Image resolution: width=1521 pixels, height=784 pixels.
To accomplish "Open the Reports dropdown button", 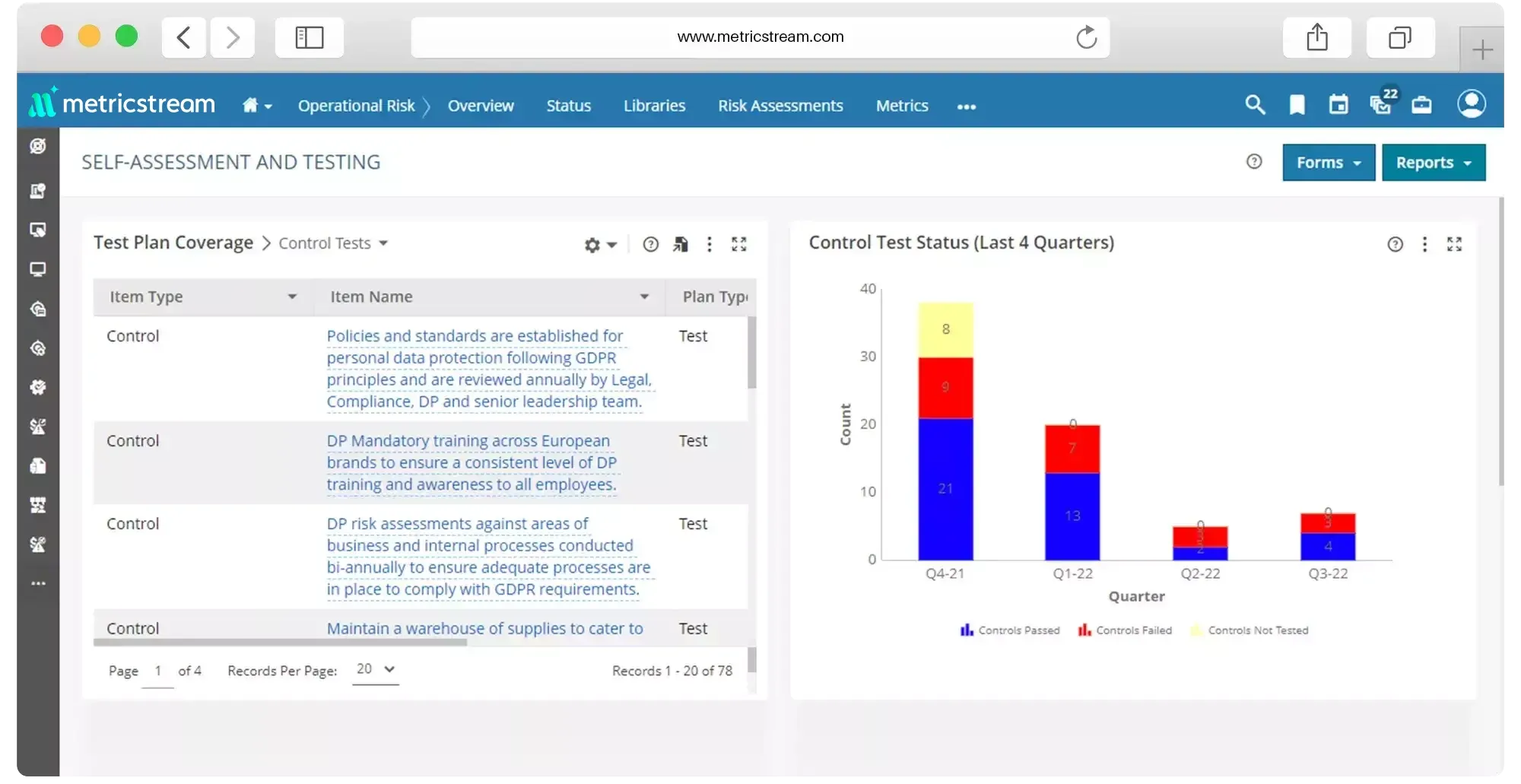I will click(x=1434, y=163).
